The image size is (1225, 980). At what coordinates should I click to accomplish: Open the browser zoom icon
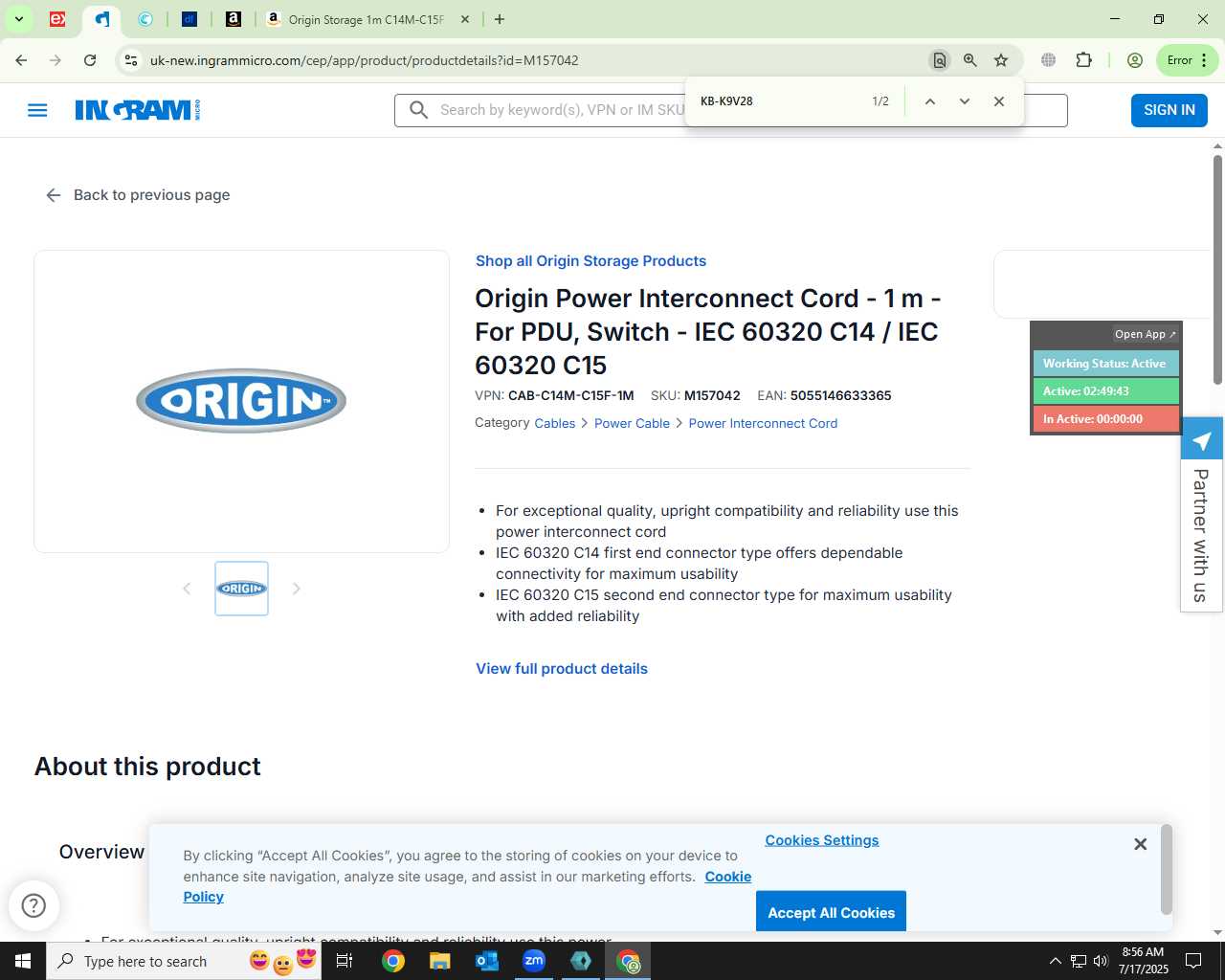(970, 60)
